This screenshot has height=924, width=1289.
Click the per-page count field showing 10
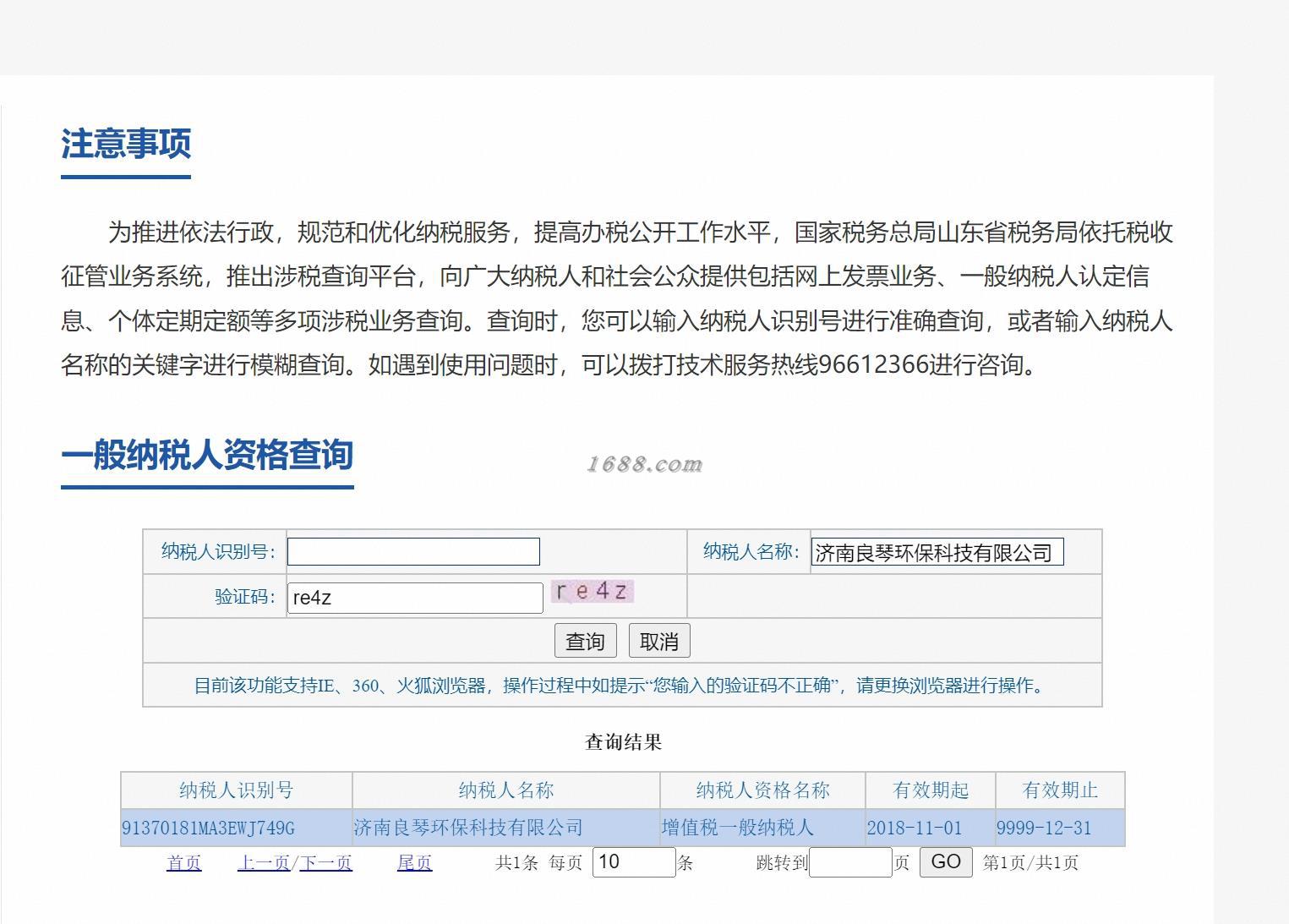click(x=634, y=861)
